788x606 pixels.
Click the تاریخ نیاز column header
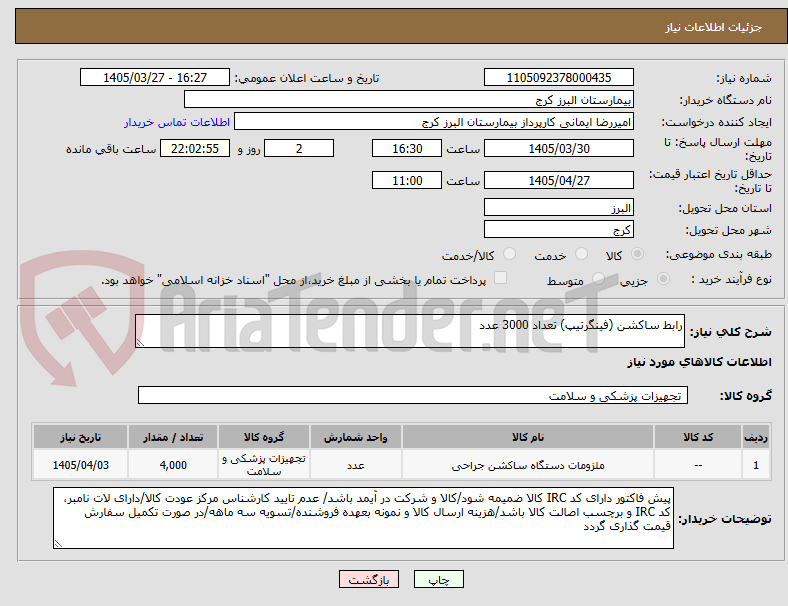[x=80, y=437]
